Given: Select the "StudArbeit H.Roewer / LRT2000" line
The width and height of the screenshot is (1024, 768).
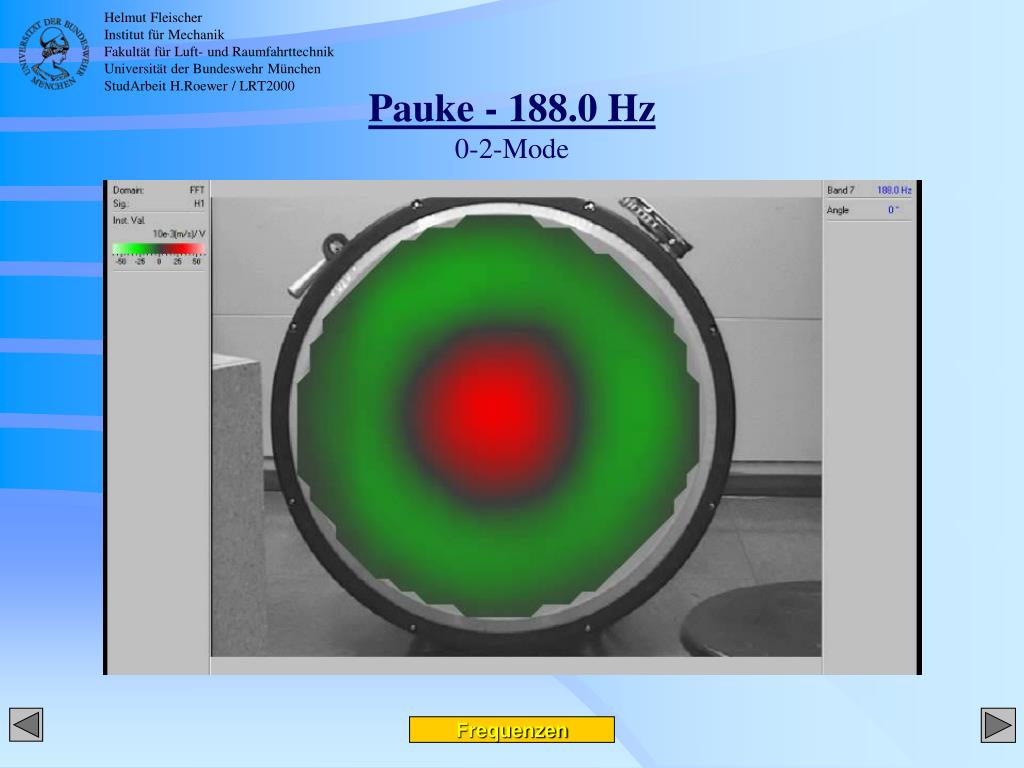Looking at the screenshot, I should pos(199,86).
